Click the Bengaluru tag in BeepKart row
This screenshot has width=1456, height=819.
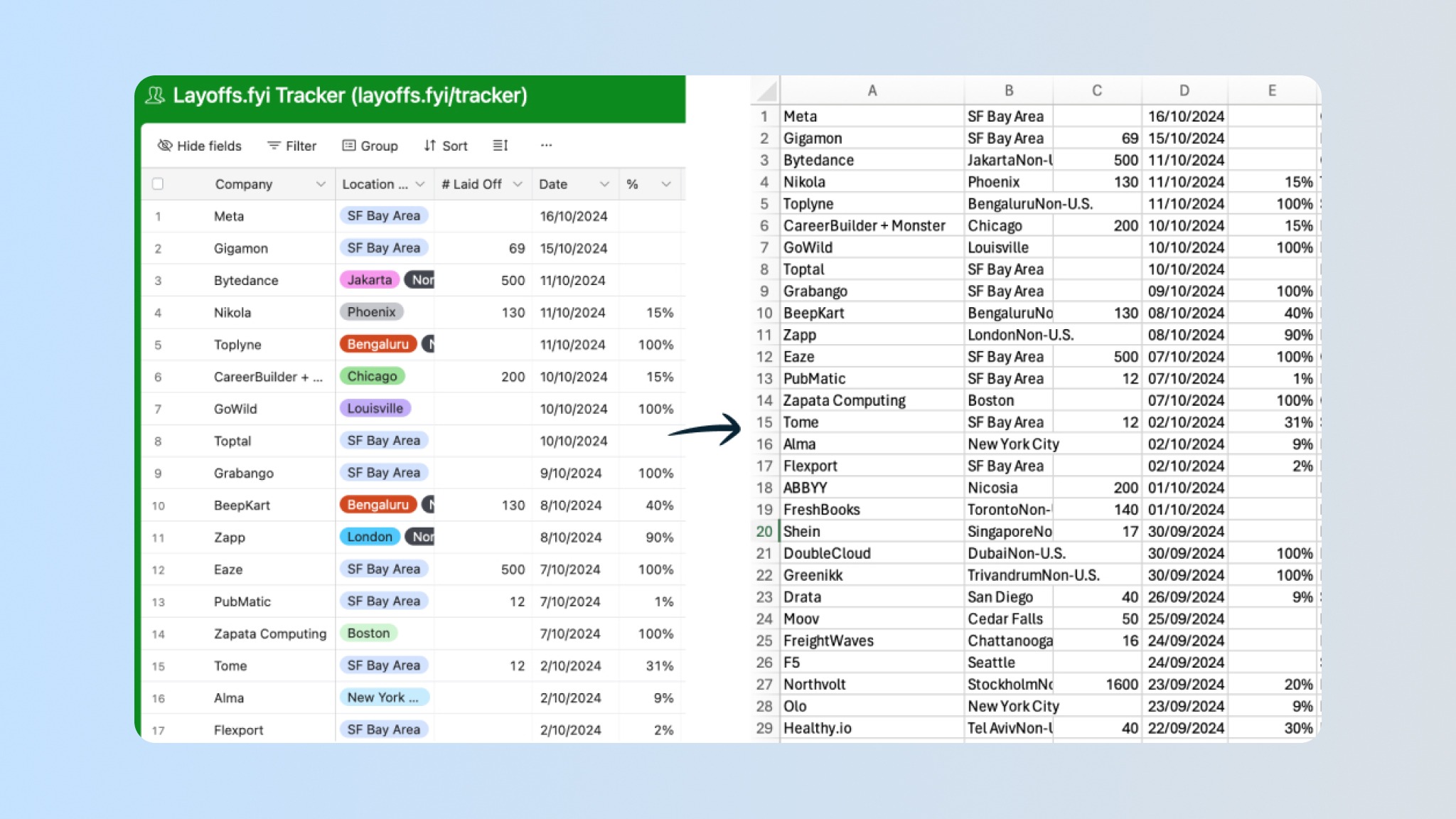click(378, 505)
